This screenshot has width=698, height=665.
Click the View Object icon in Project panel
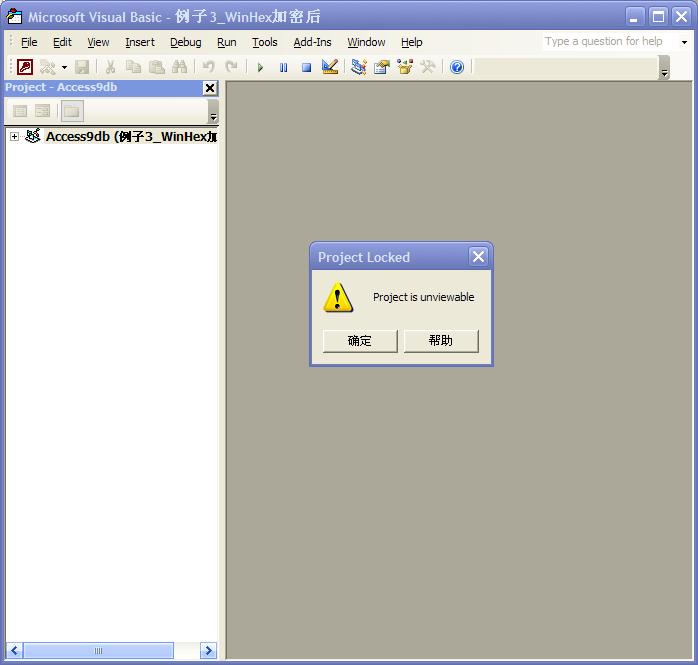click(43, 111)
